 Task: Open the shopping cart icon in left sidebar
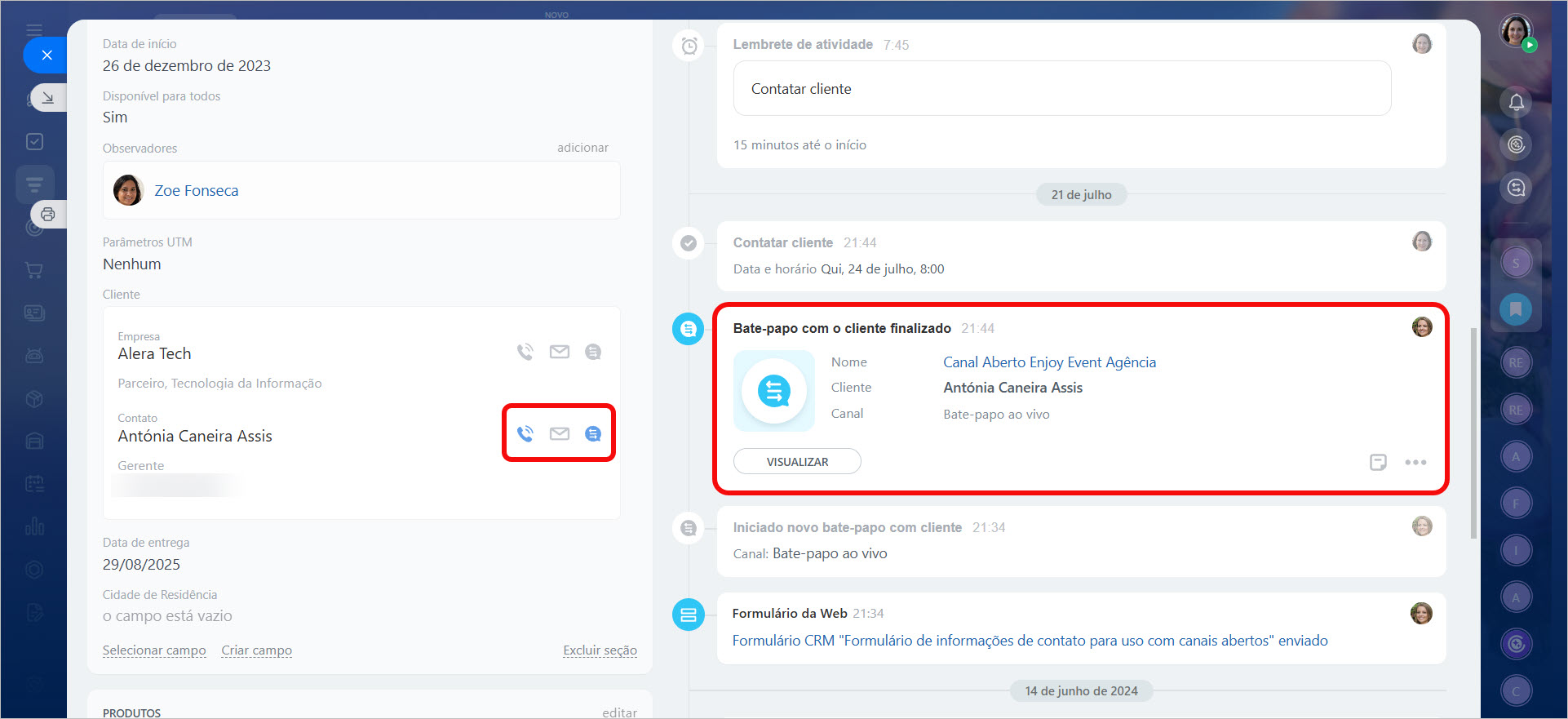34,270
